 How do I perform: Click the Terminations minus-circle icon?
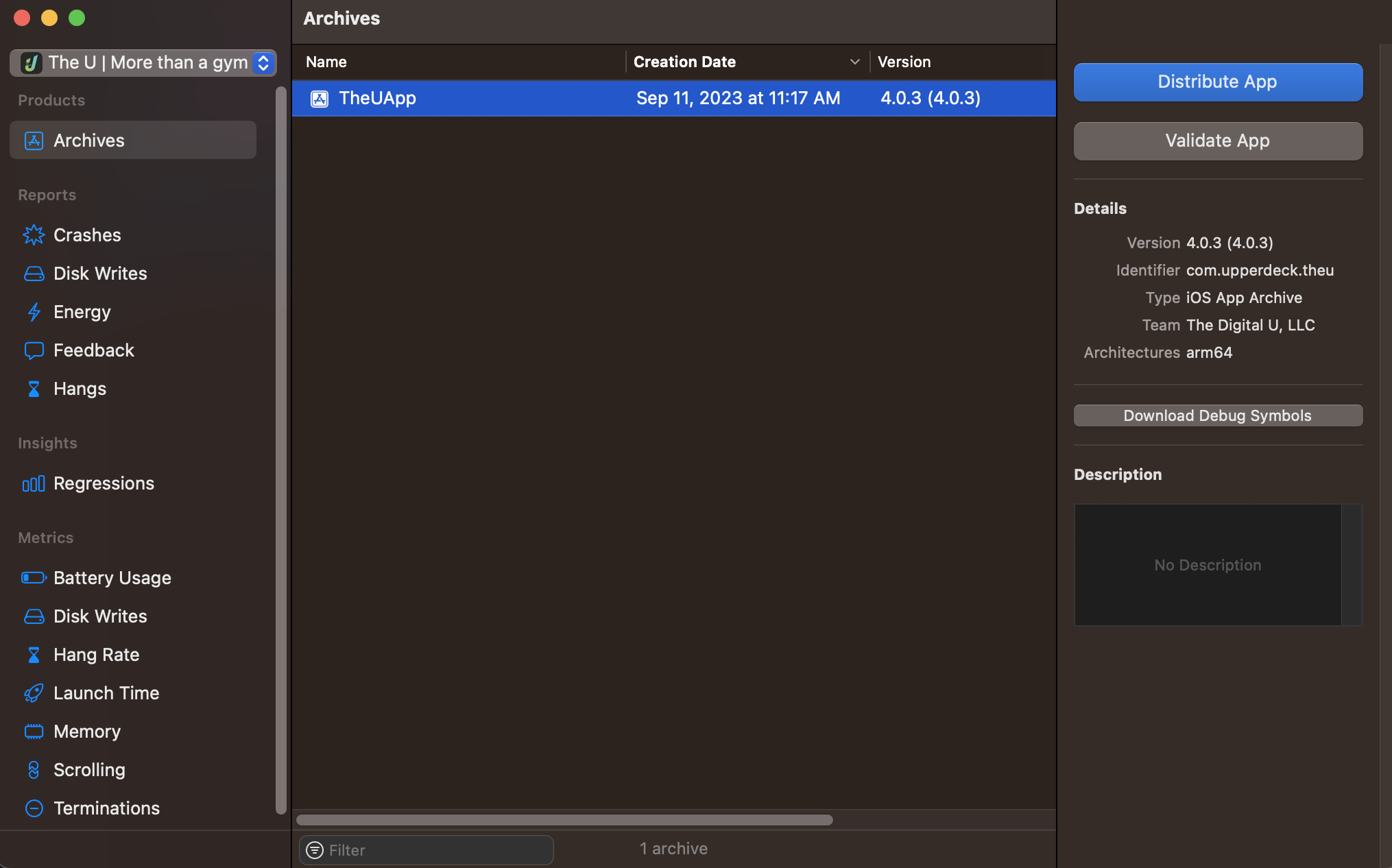click(x=34, y=808)
